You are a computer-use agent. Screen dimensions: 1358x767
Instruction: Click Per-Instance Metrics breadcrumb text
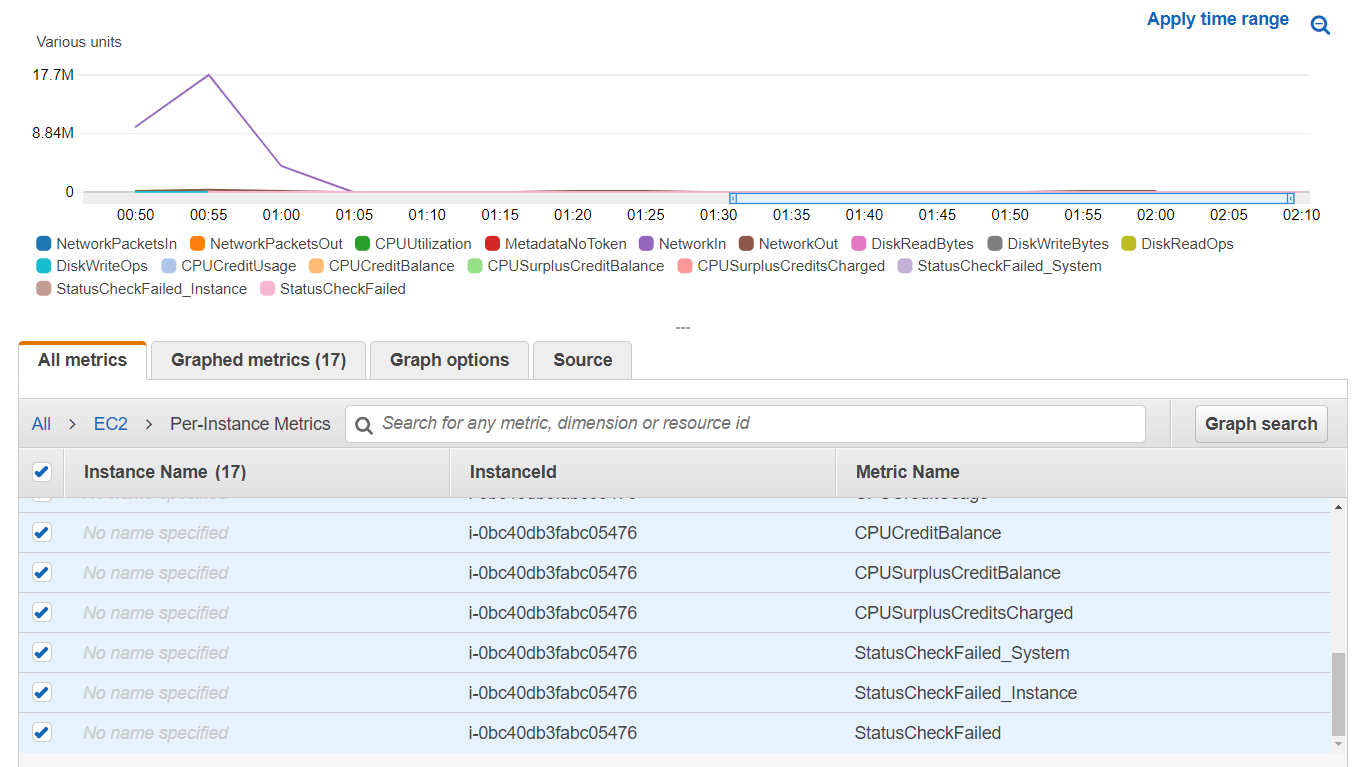click(250, 424)
